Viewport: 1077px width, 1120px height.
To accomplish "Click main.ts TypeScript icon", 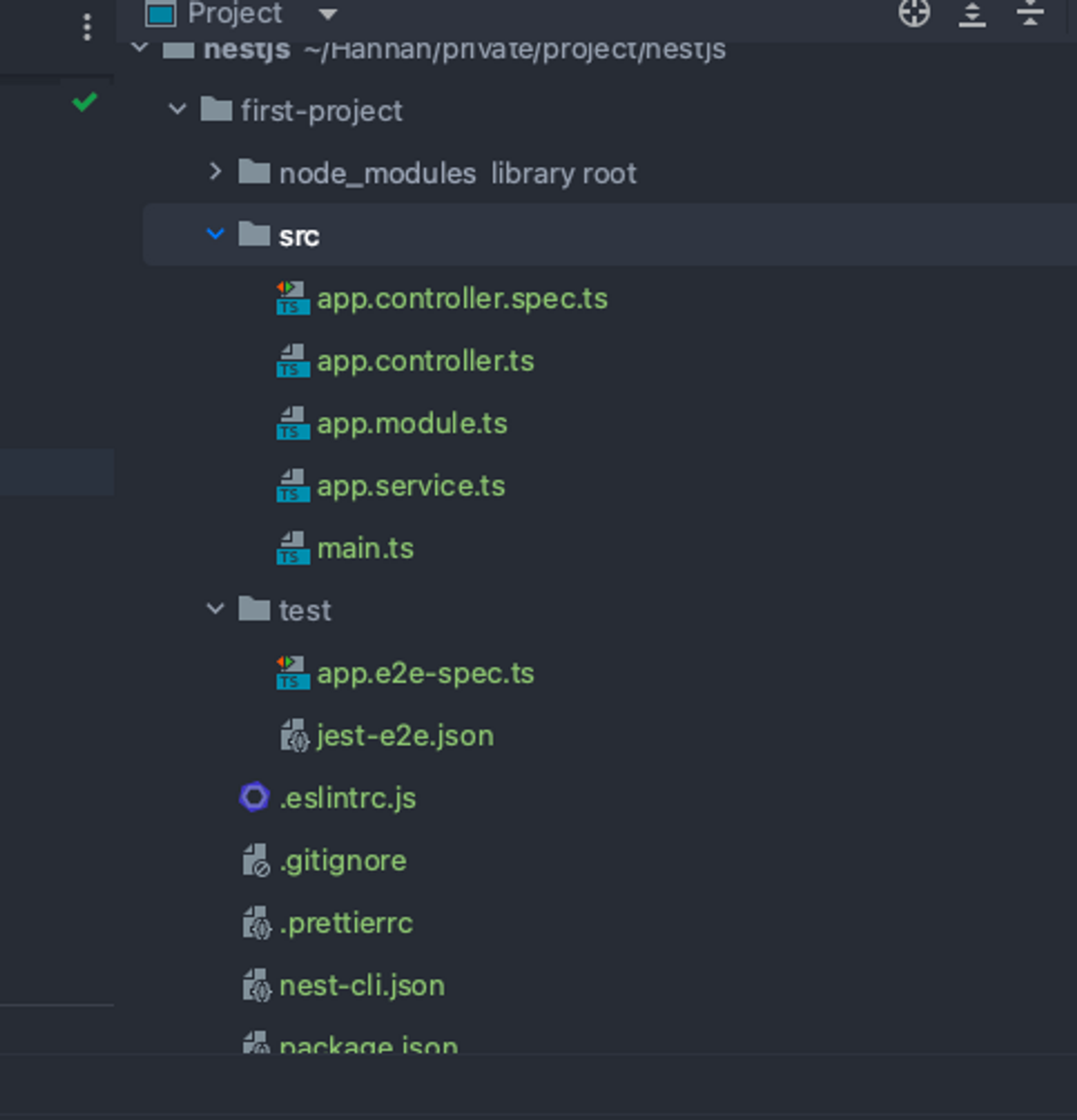I will click(x=293, y=548).
